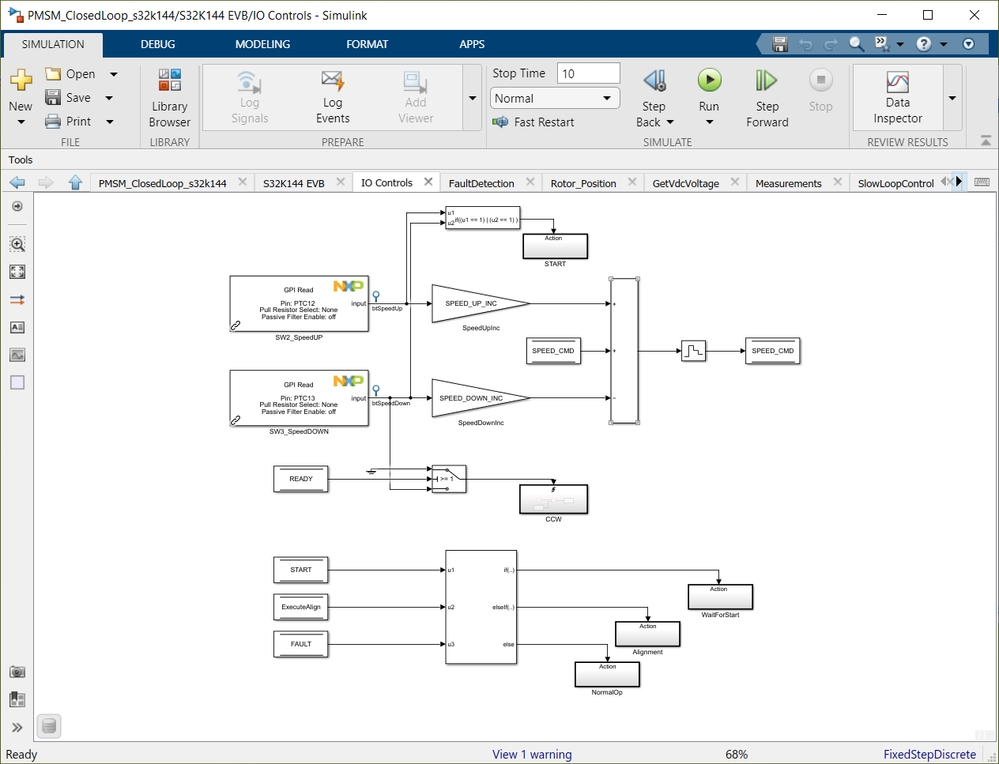Open the Step Back dropdown arrow
This screenshot has width=999, height=764.
[x=670, y=122]
